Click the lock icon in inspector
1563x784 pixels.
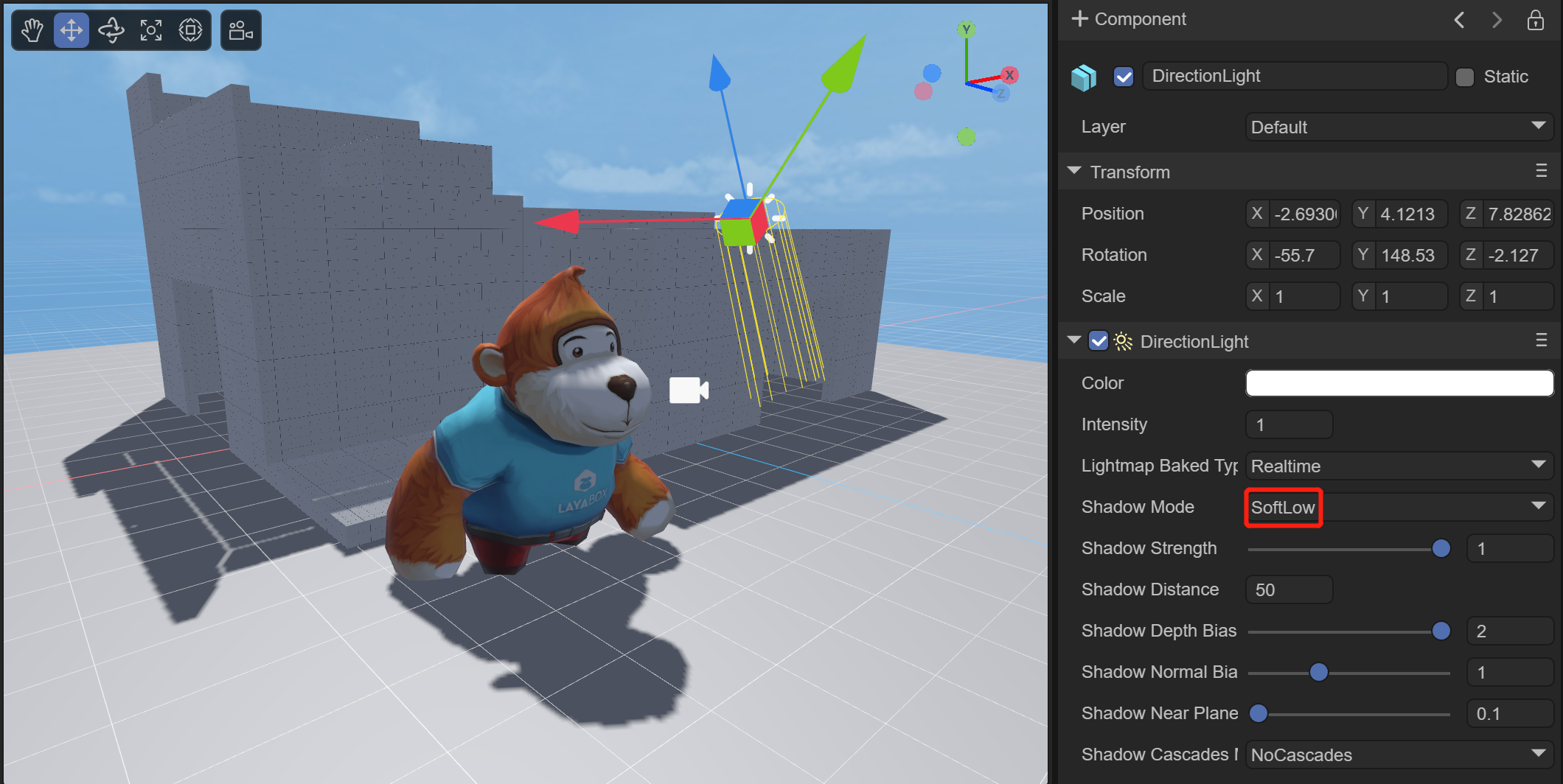tap(1535, 20)
